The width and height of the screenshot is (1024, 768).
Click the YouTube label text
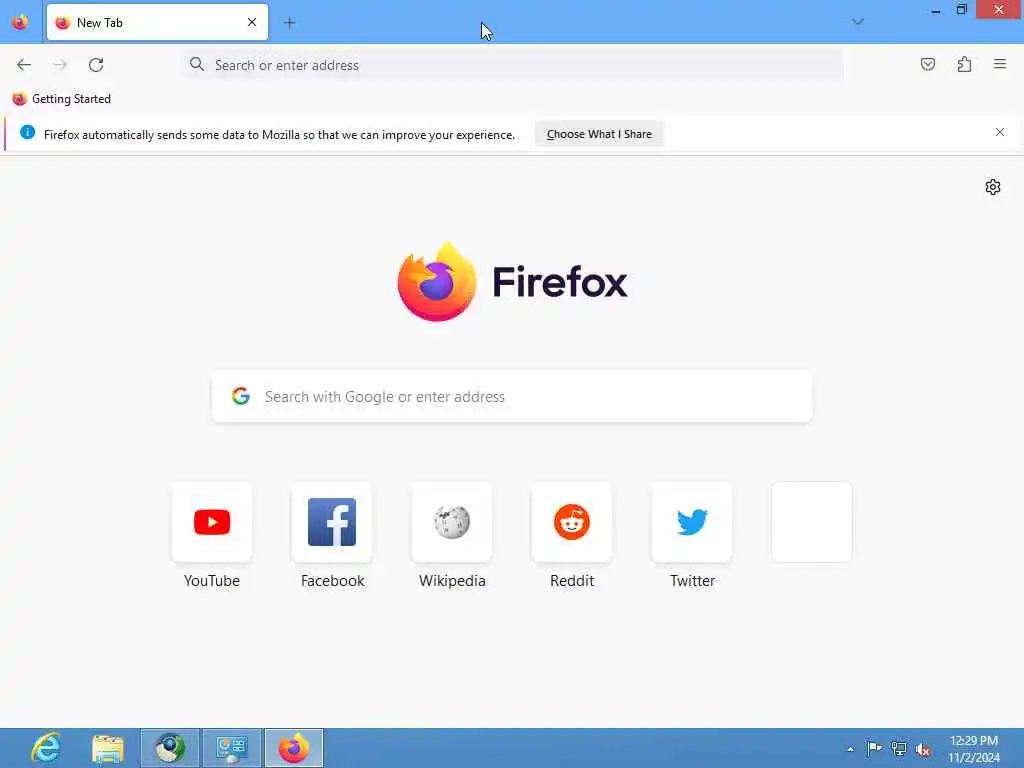click(212, 581)
